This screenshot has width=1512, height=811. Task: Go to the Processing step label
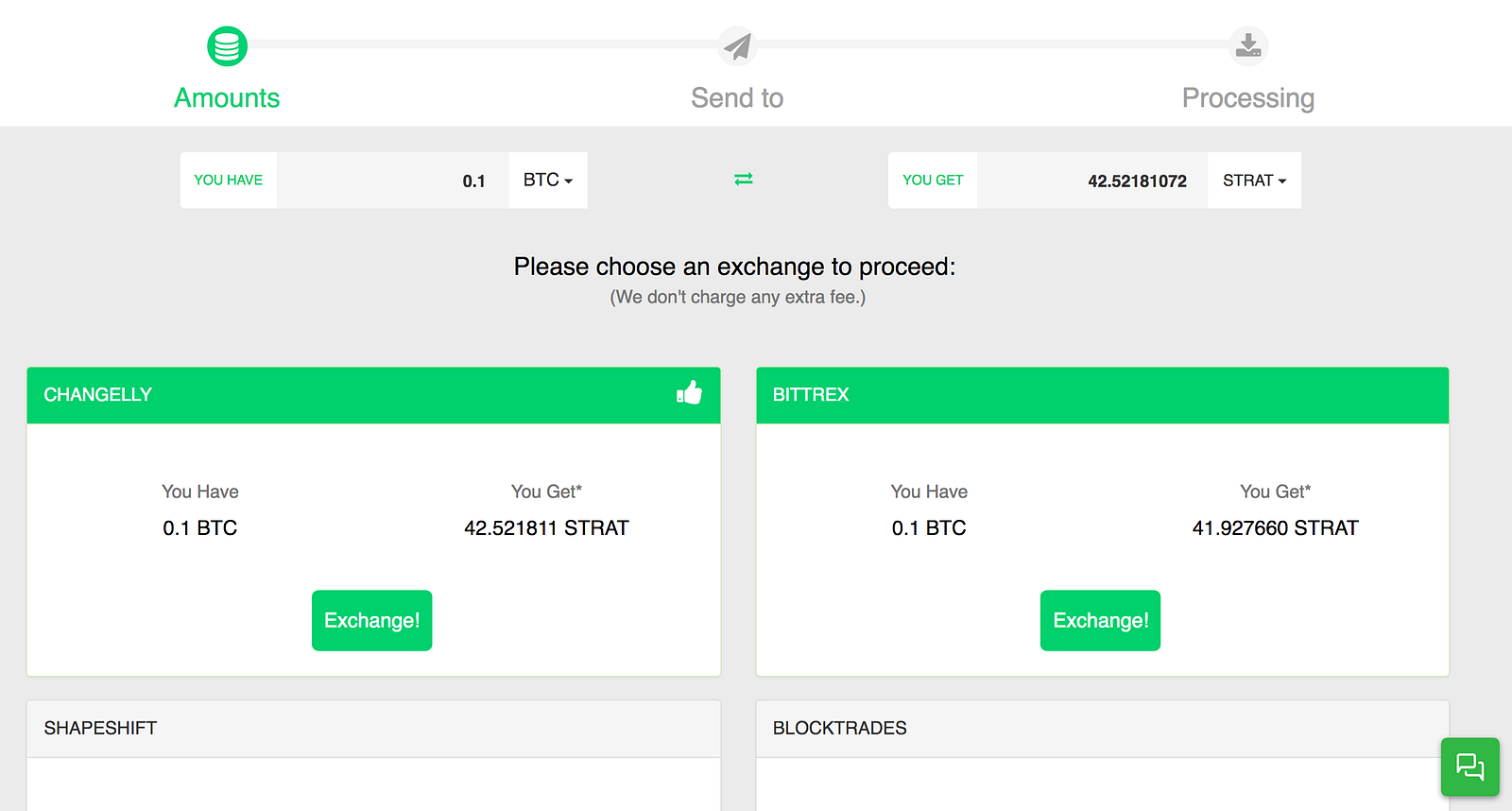[1247, 98]
